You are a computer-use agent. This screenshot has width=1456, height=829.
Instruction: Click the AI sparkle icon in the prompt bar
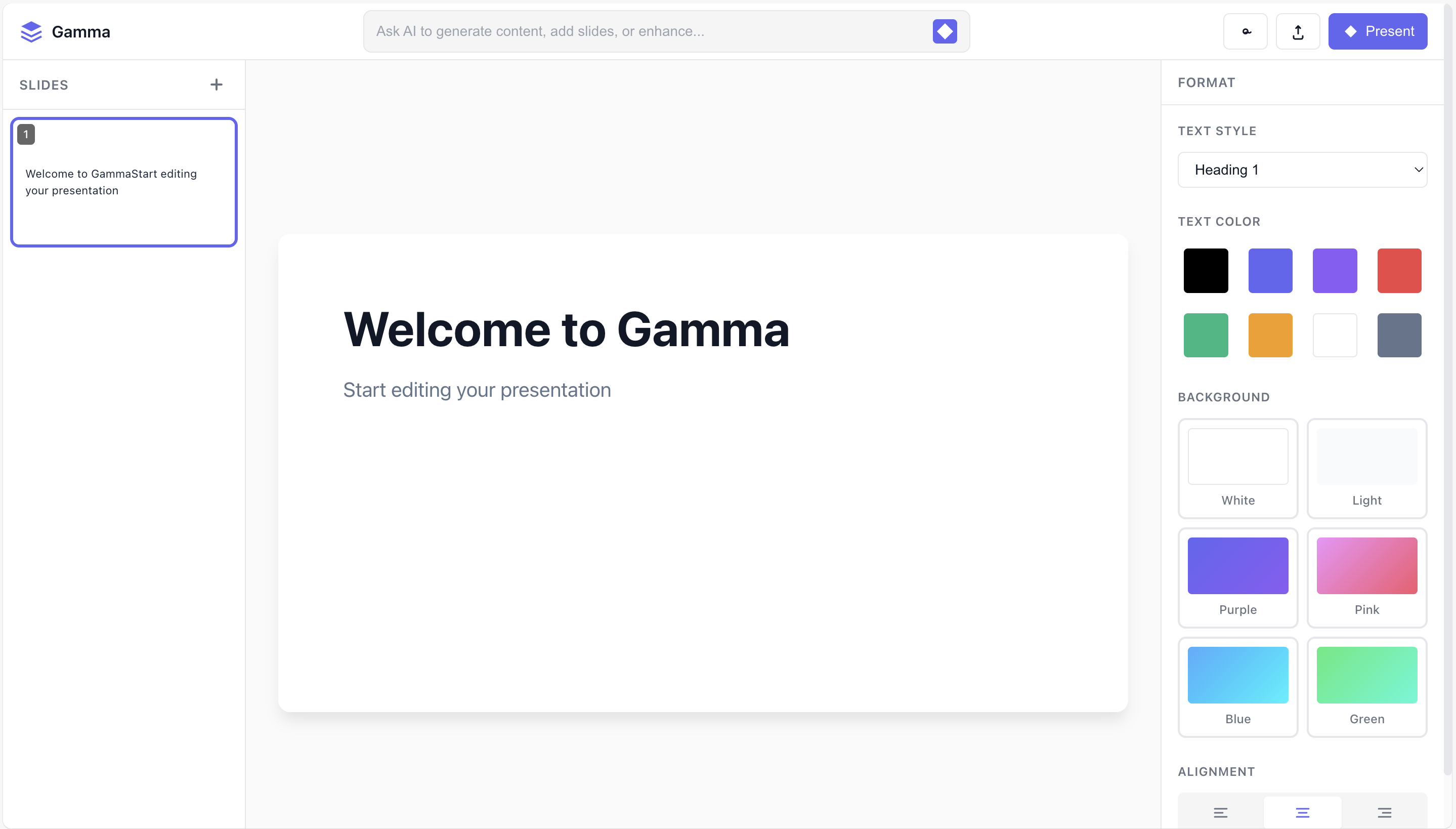(945, 31)
